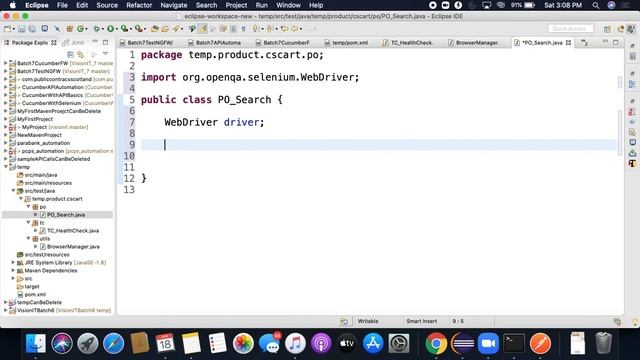
Task: Open Terminal from the Dock
Action: [514, 343]
